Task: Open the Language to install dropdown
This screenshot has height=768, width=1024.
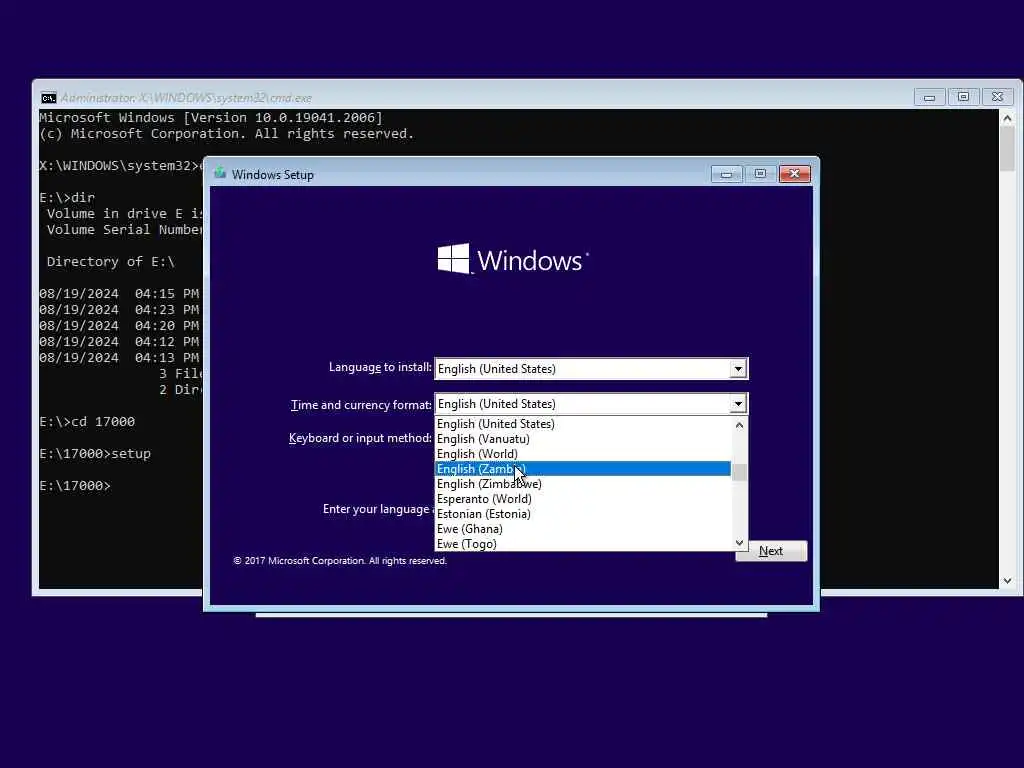Action: click(738, 369)
